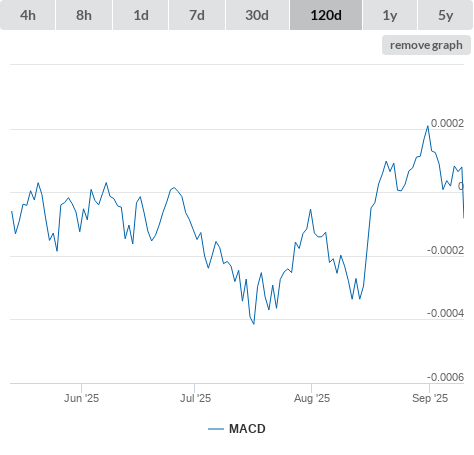Click the -0.0004 y-axis label
This screenshot has width=474, height=455.
click(x=445, y=313)
